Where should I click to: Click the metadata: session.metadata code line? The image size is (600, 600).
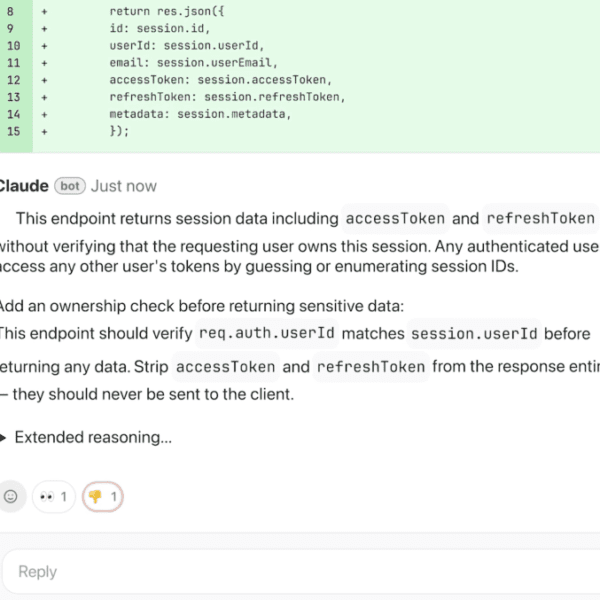click(x=200, y=114)
